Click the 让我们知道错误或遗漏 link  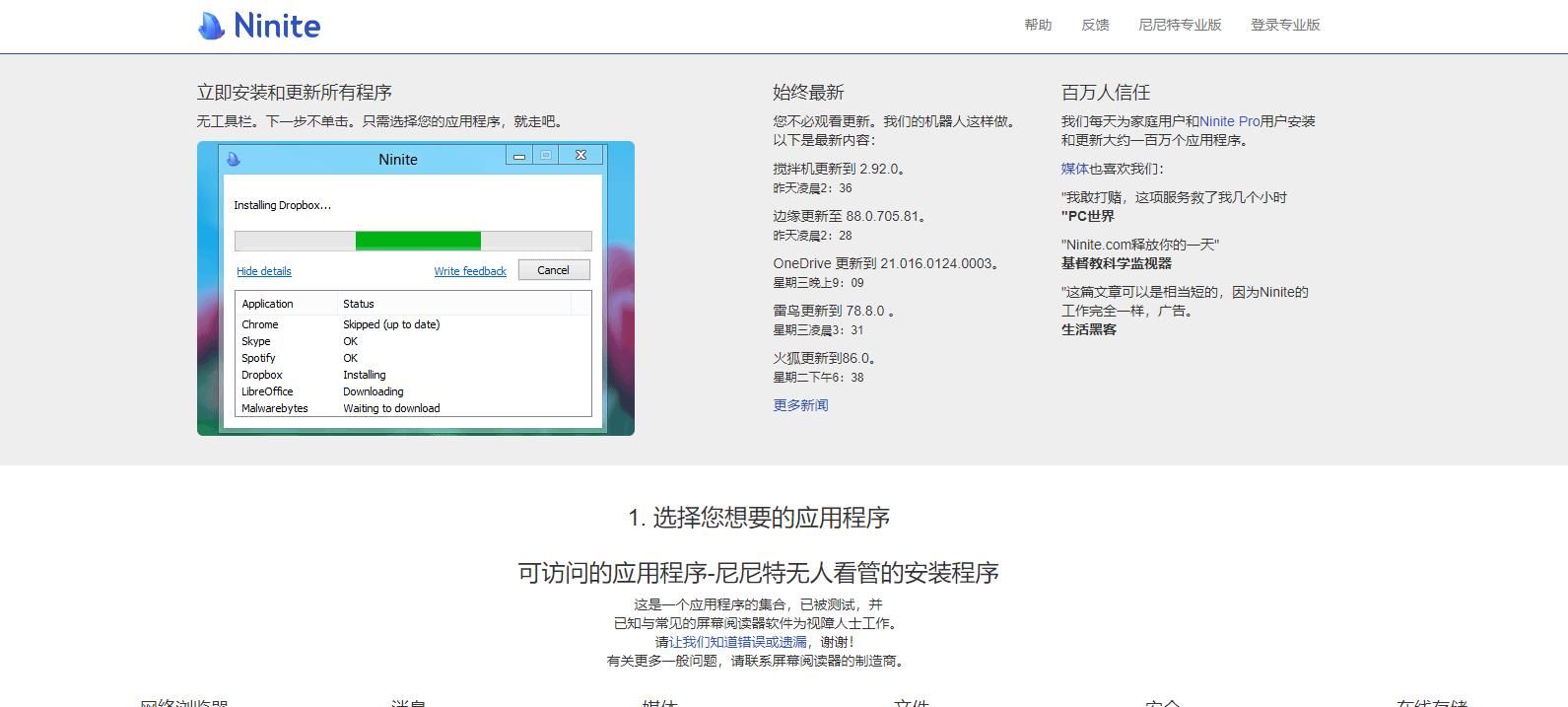(x=738, y=642)
